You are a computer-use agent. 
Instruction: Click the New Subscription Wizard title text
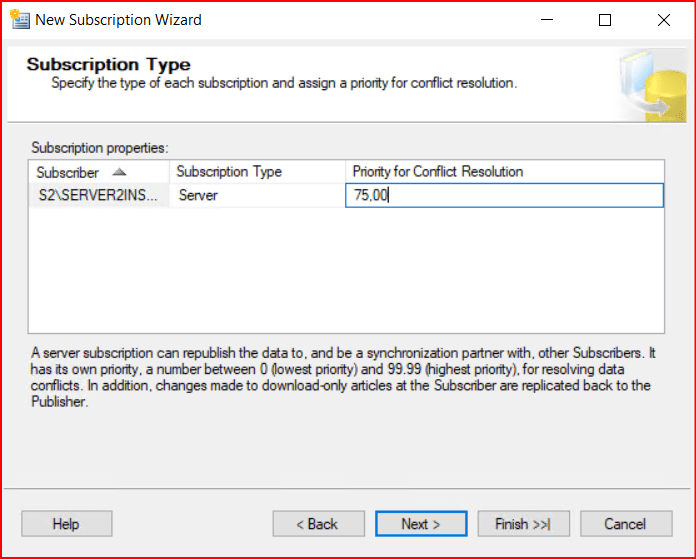pyautogui.click(x=119, y=20)
